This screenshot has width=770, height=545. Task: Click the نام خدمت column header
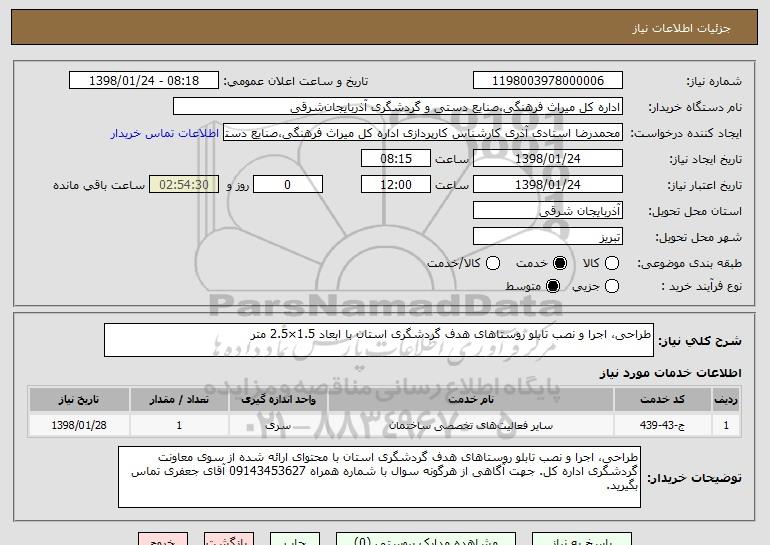(x=471, y=400)
